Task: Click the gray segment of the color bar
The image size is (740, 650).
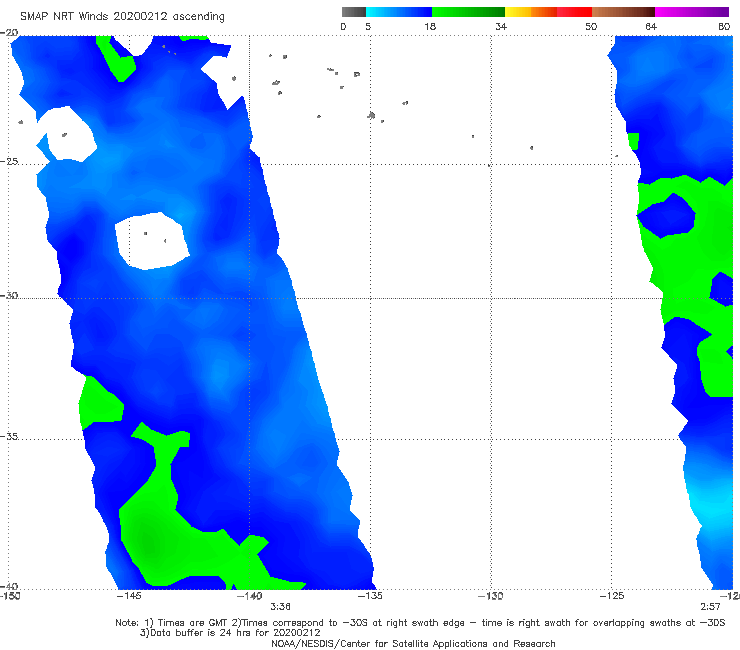Action: 354,12
